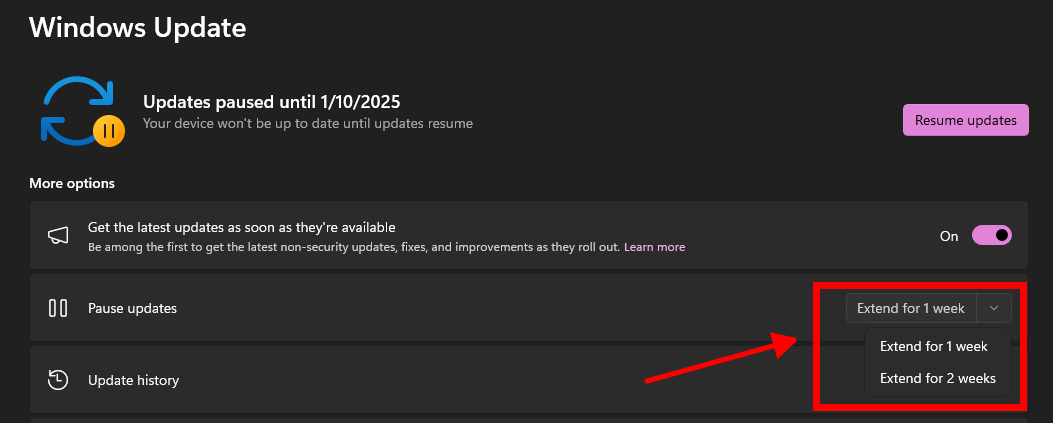Click the 'Extend for 1 week' split button

[911, 308]
